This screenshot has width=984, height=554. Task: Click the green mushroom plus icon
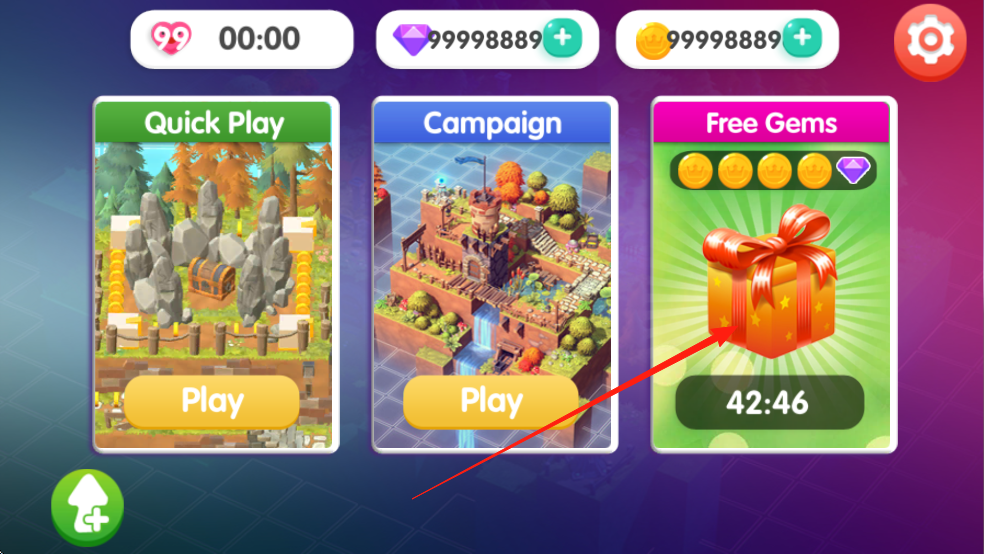[x=87, y=508]
